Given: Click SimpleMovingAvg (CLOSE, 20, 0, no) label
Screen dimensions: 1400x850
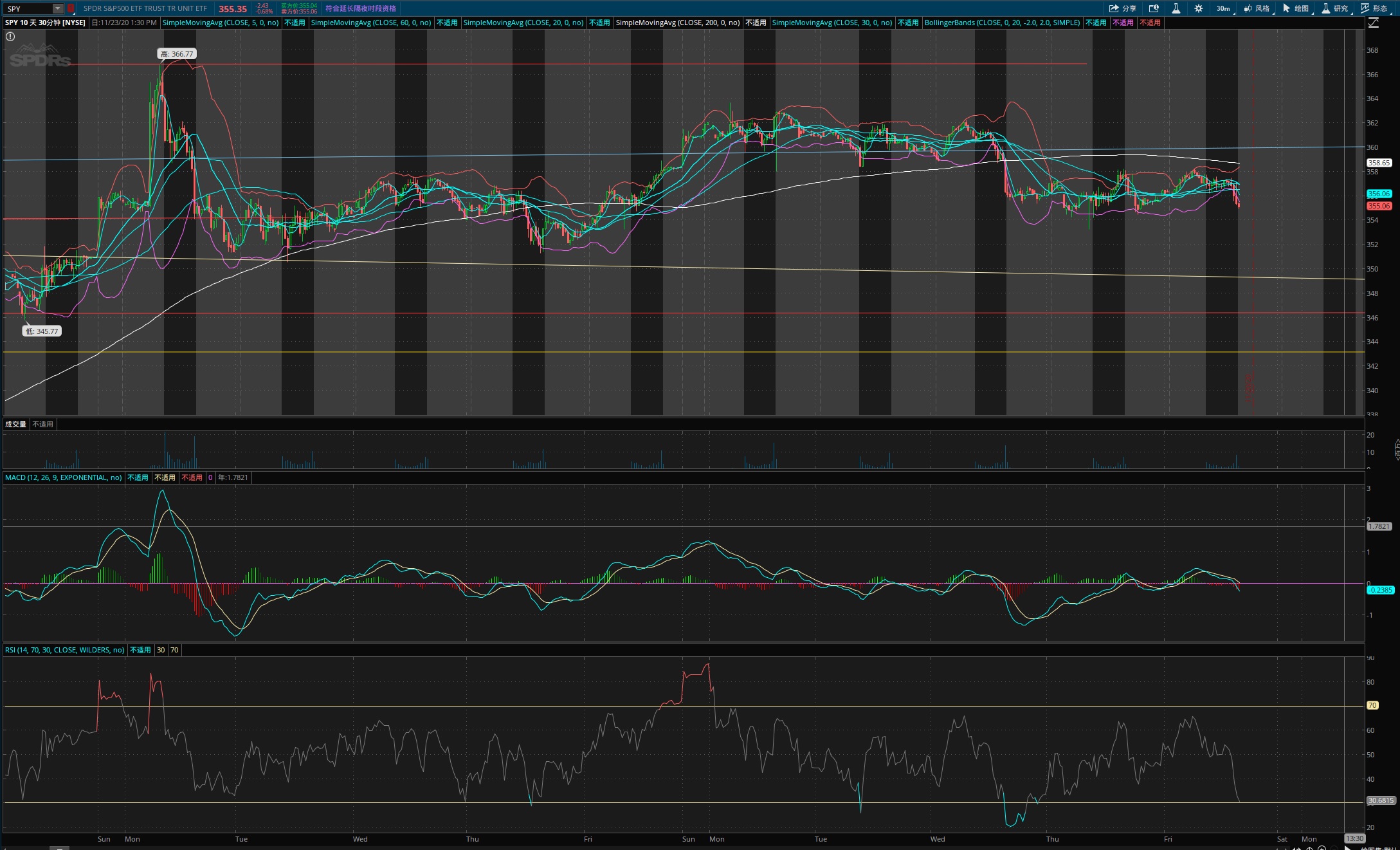Looking at the screenshot, I should click(x=523, y=23).
